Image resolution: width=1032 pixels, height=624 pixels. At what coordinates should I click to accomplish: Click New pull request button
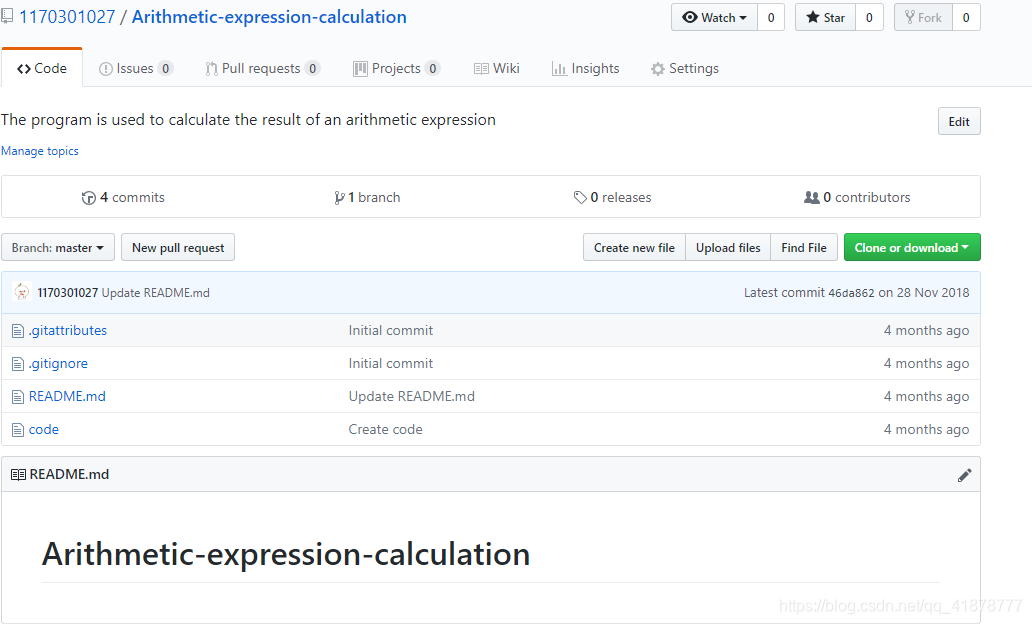pyautogui.click(x=178, y=247)
